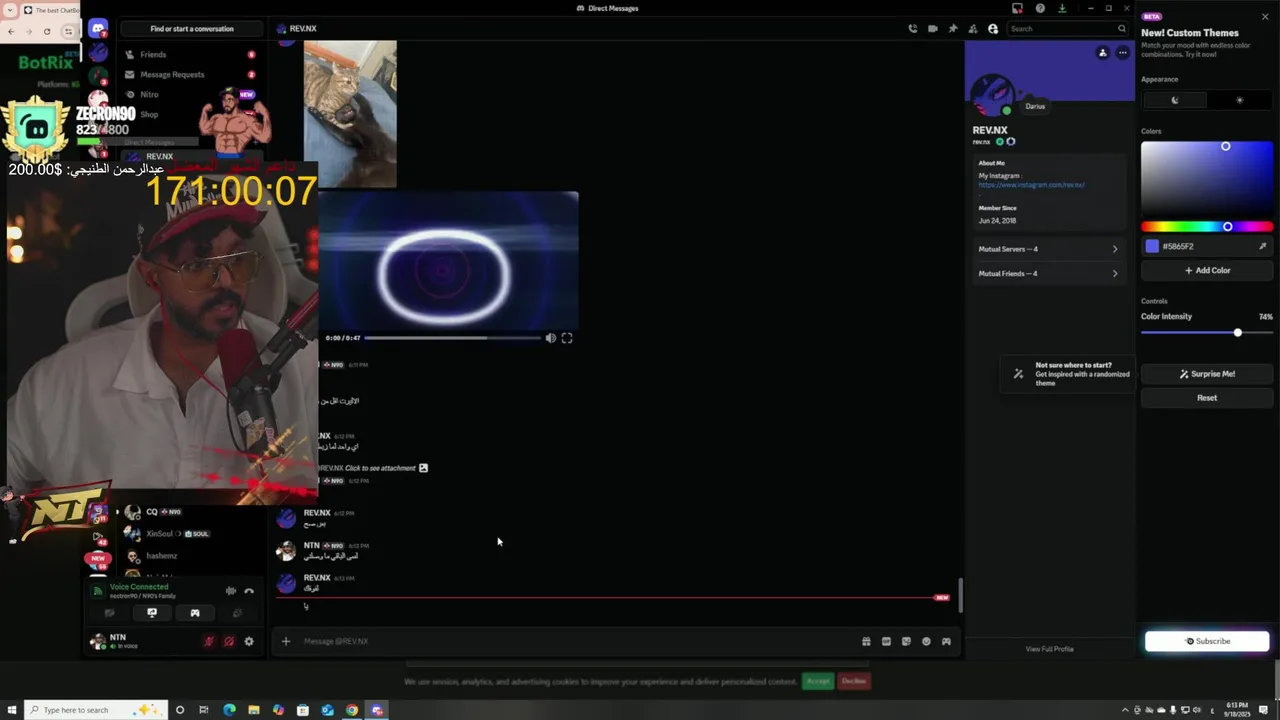Open the Discord Help icon

point(1040,8)
